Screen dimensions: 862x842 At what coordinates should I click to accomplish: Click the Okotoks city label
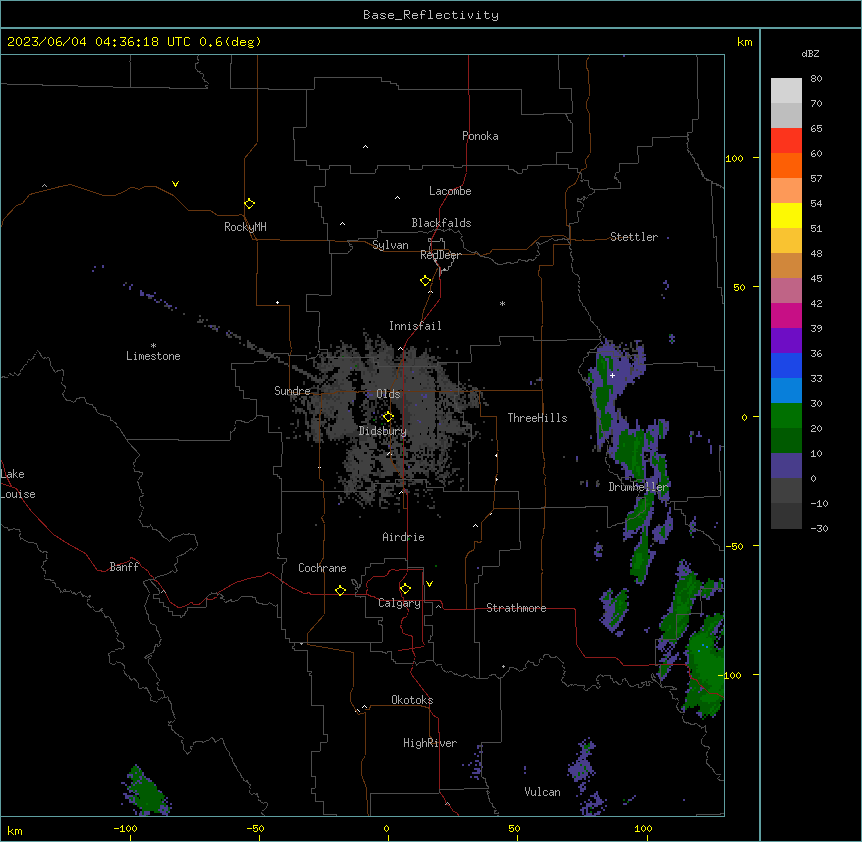click(x=412, y=700)
